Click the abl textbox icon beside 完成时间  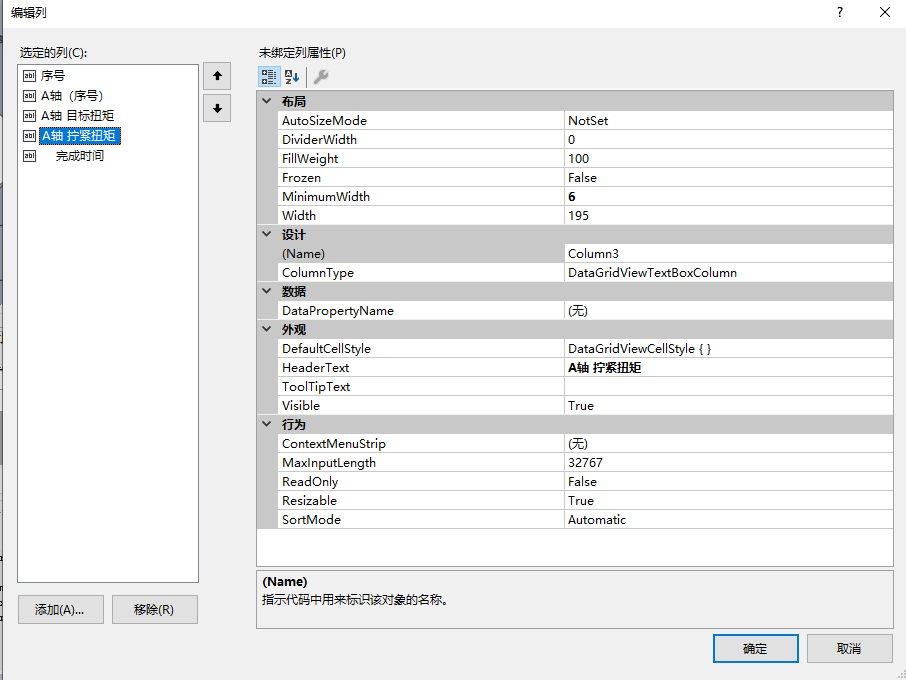pyautogui.click(x=29, y=155)
